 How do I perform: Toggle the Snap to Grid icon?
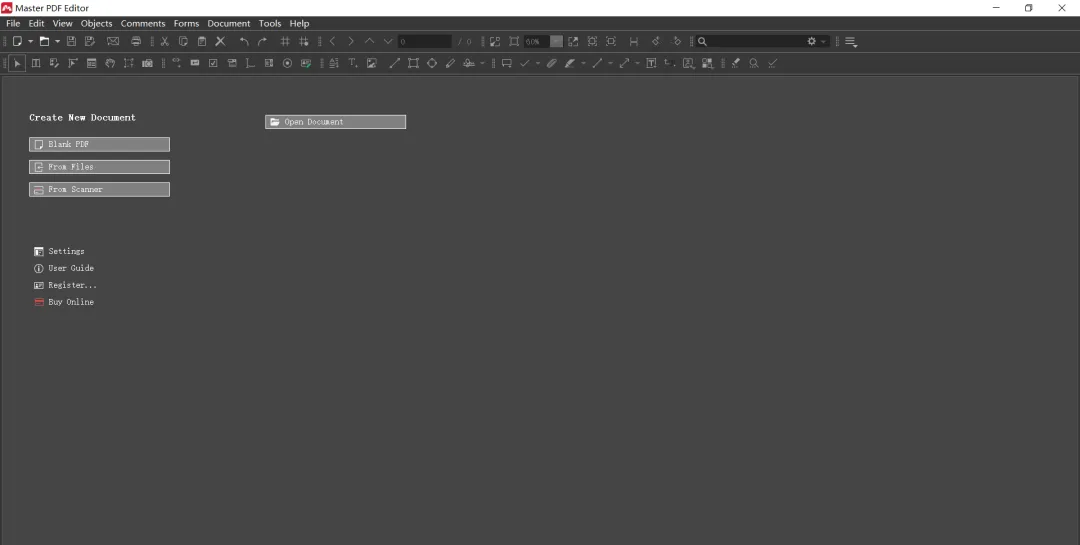304,41
